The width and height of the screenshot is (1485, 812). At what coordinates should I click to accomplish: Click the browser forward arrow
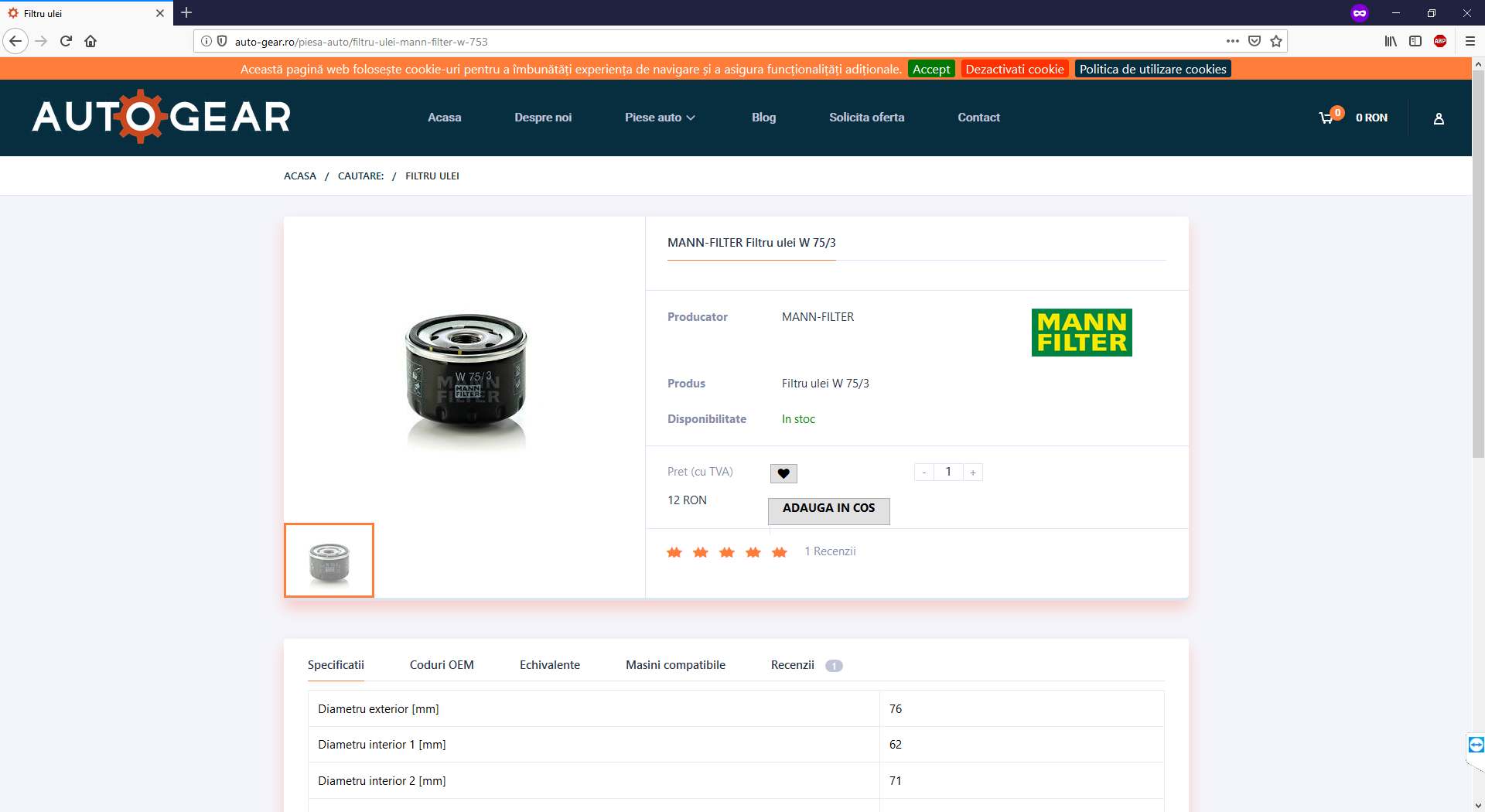41,41
